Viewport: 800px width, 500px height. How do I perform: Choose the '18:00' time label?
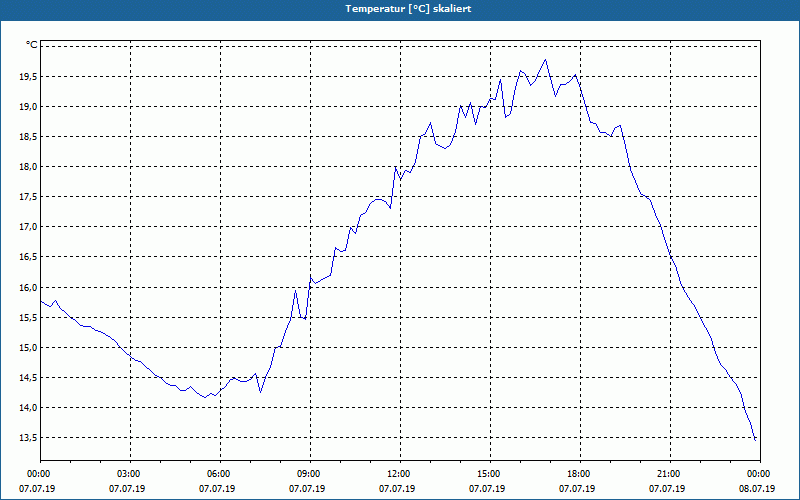(x=577, y=474)
